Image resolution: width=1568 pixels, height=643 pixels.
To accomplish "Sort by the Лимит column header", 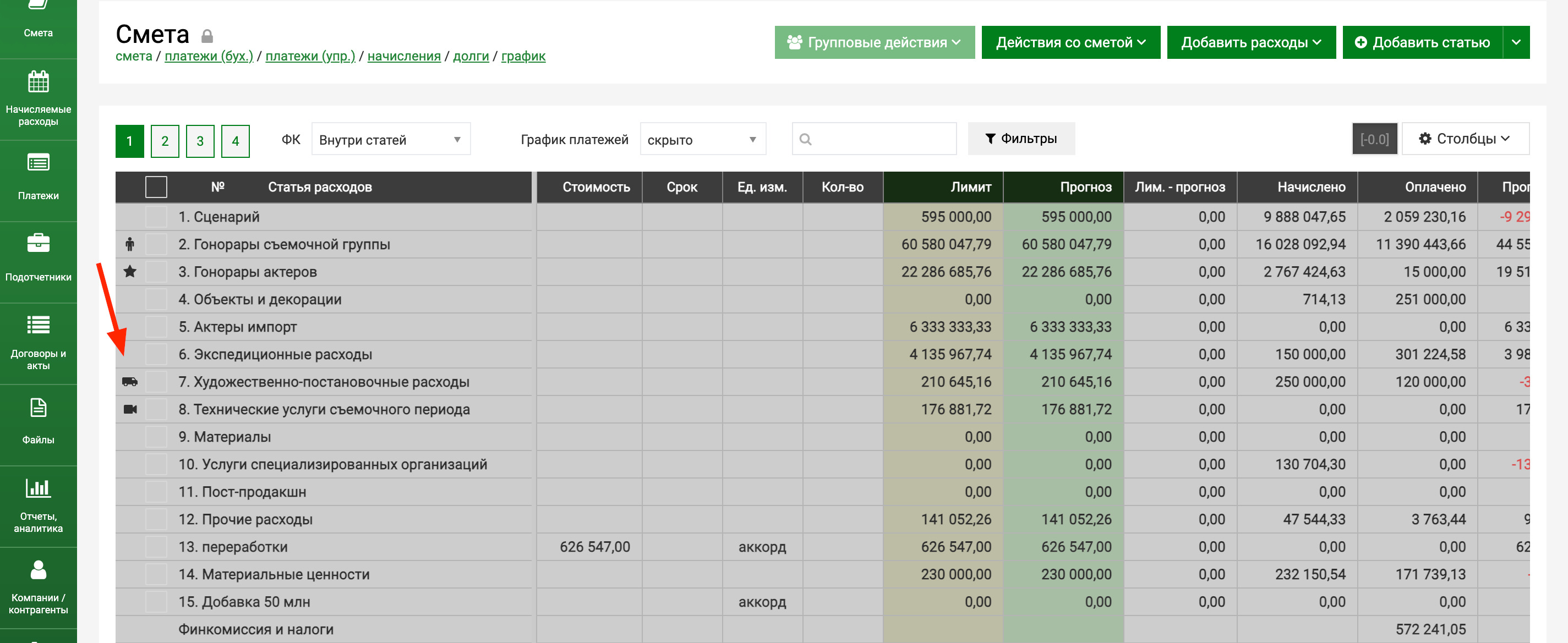I will tap(943, 187).
